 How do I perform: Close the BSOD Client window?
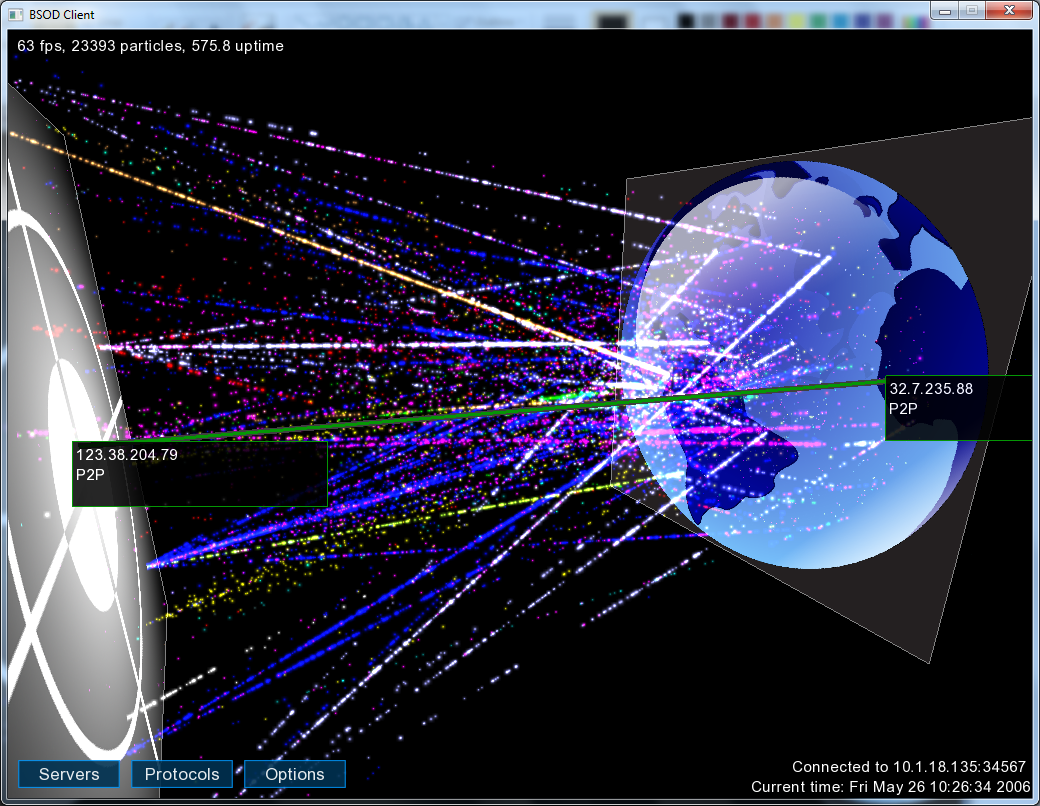click(1008, 10)
